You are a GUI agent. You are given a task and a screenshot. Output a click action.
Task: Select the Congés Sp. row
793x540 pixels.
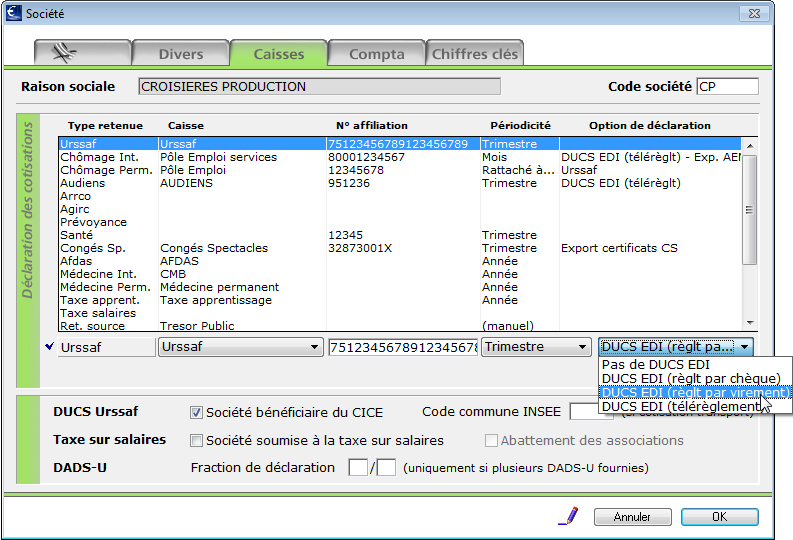(x=400, y=248)
